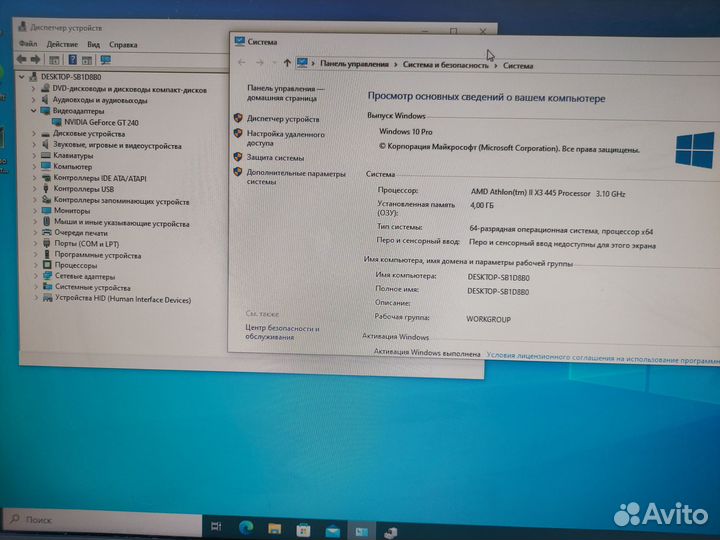Expand Сетевые адаптеры node
The width and height of the screenshot is (720, 540).
tap(36, 276)
